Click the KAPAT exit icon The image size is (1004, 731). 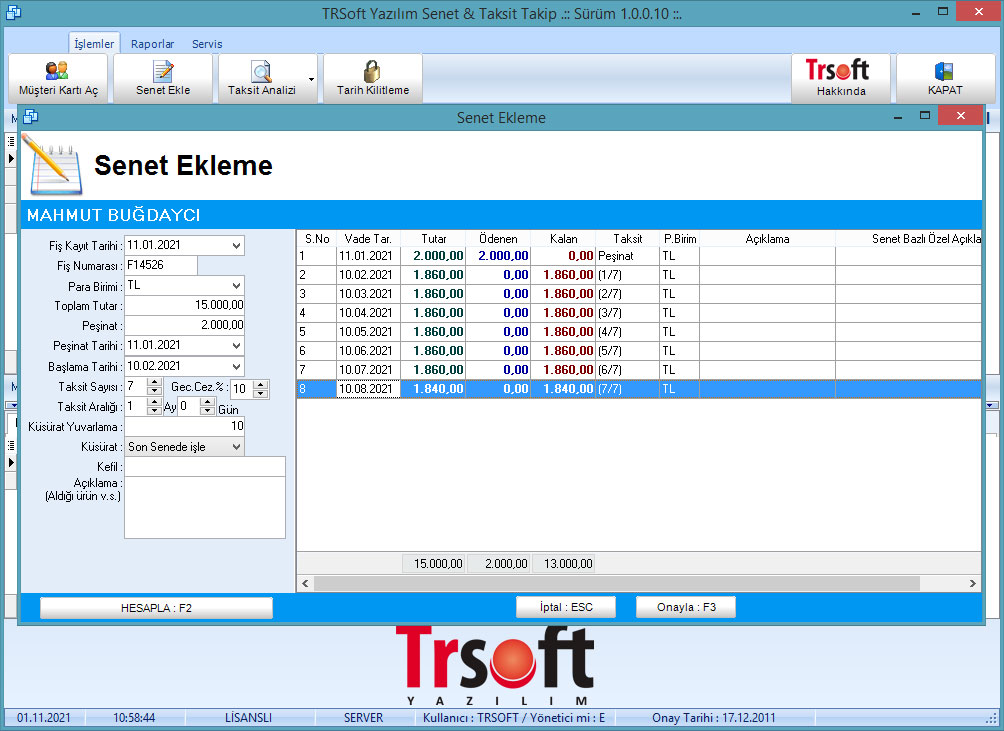tap(944, 71)
